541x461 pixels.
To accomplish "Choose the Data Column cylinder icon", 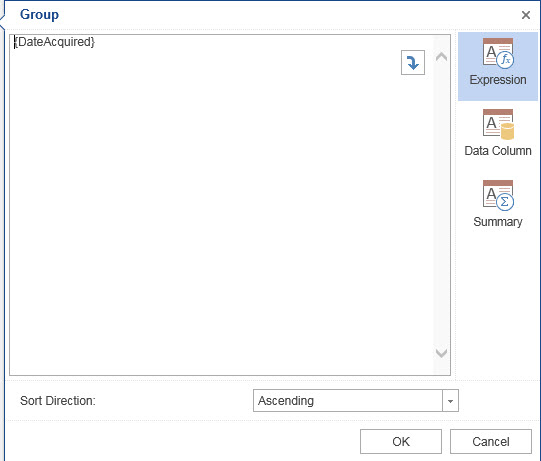I will click(498, 124).
